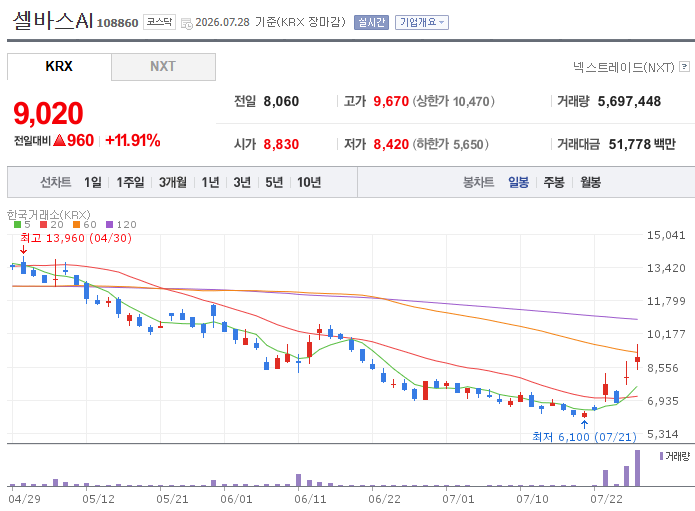The width and height of the screenshot is (695, 511).
Task: Click the current price 9,020
Action: (x=48, y=113)
